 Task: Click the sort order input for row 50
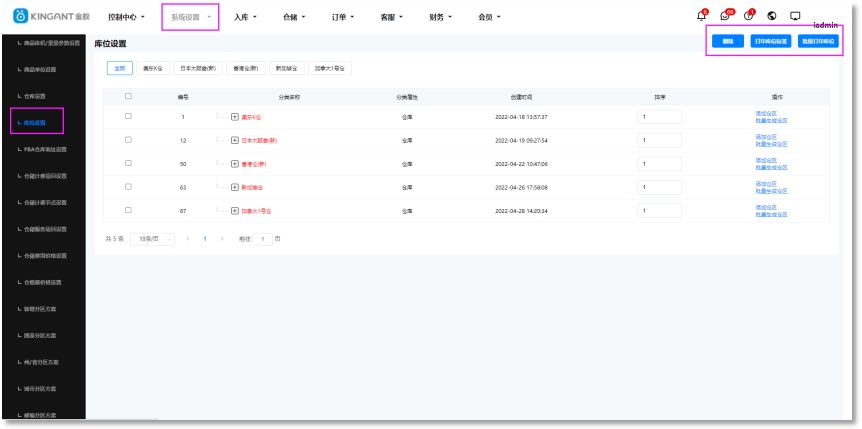[x=659, y=163]
